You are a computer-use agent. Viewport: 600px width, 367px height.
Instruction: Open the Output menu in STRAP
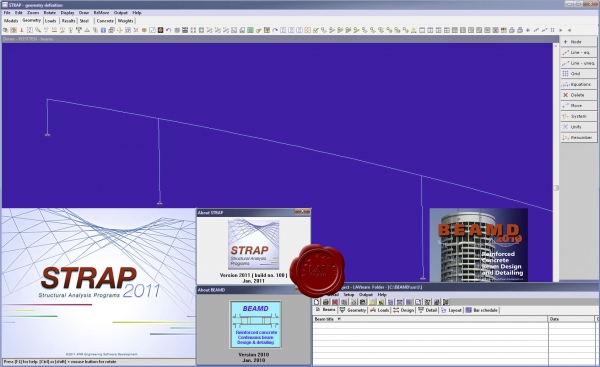[121, 13]
